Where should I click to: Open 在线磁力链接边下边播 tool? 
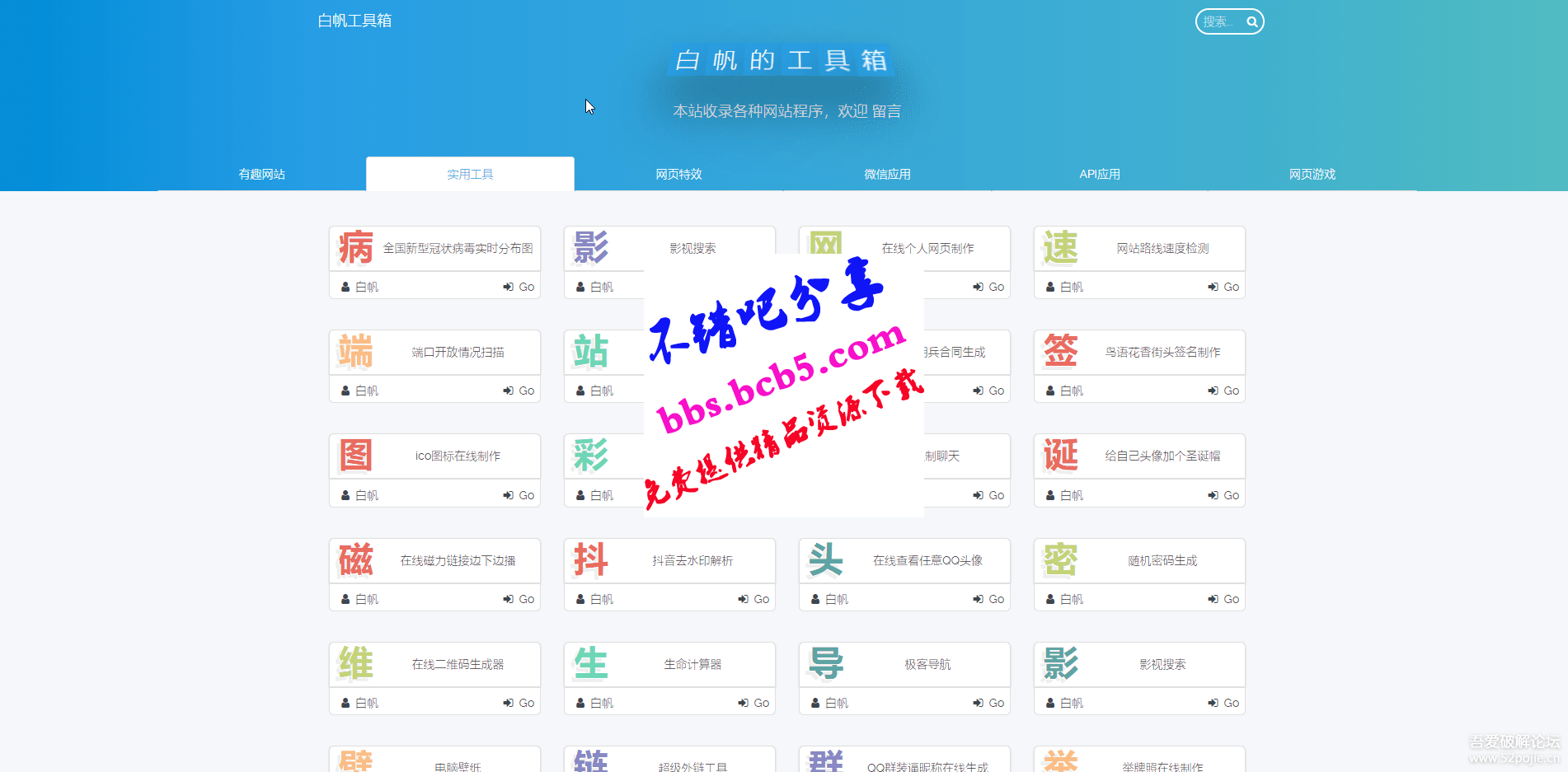click(x=458, y=560)
